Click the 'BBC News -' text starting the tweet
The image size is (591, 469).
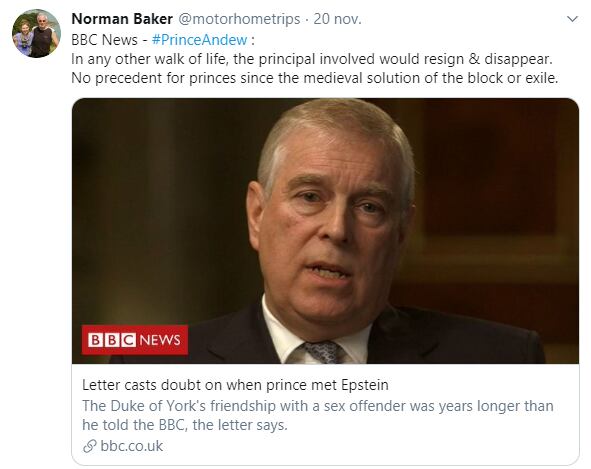click(109, 40)
